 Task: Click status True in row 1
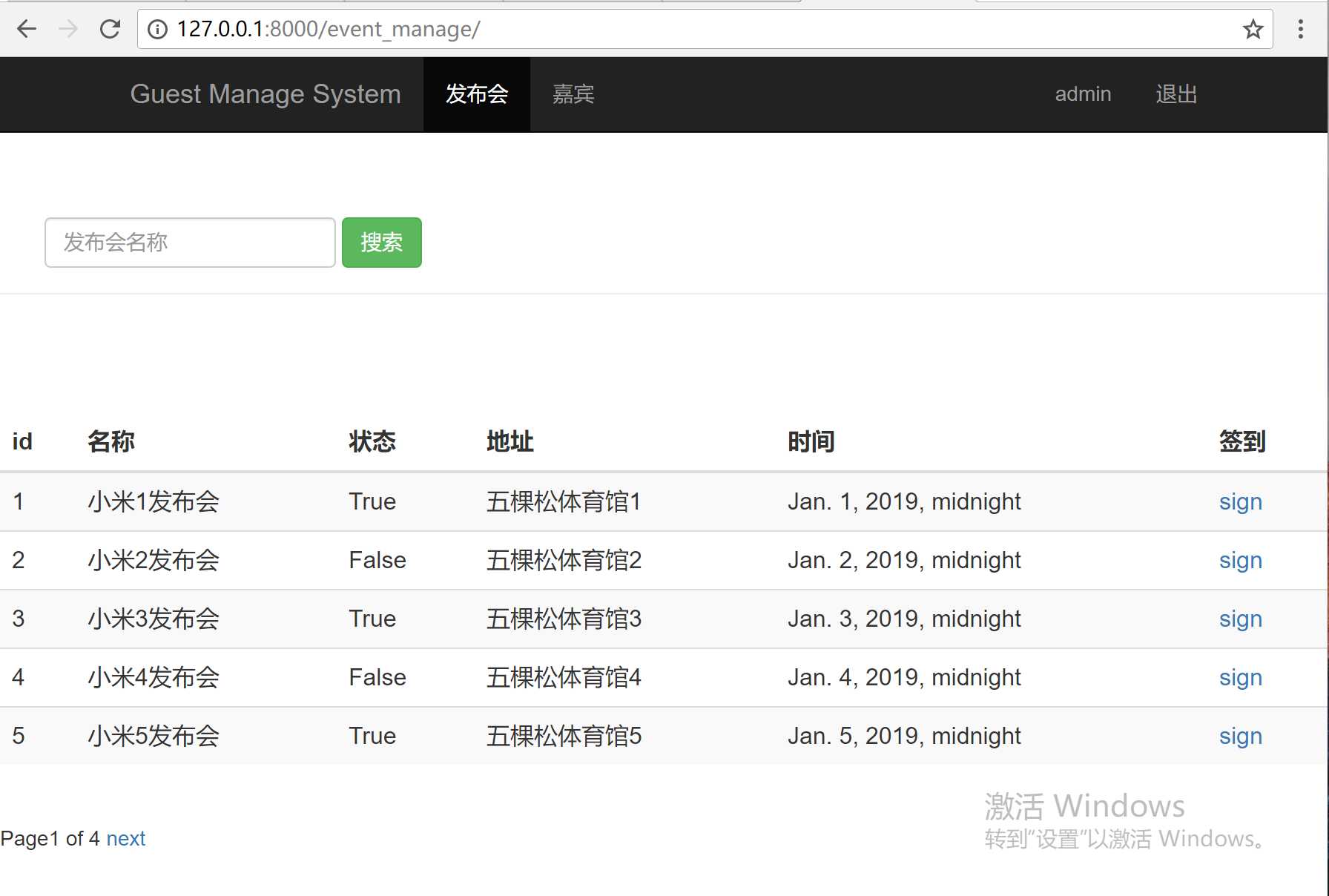[x=372, y=502]
